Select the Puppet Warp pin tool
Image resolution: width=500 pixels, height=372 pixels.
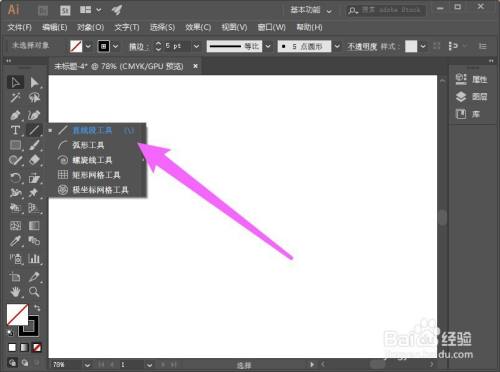click(34, 193)
